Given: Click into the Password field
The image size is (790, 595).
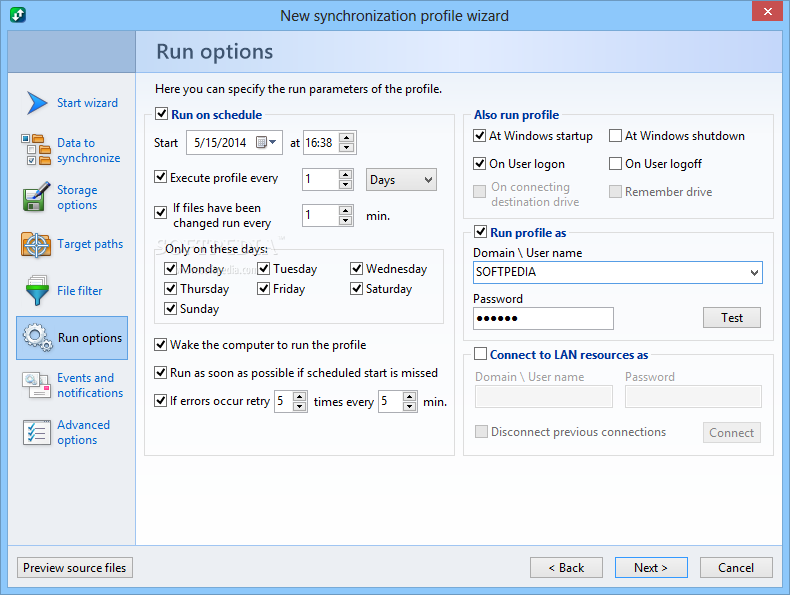Looking at the screenshot, I should pyautogui.click(x=543, y=318).
